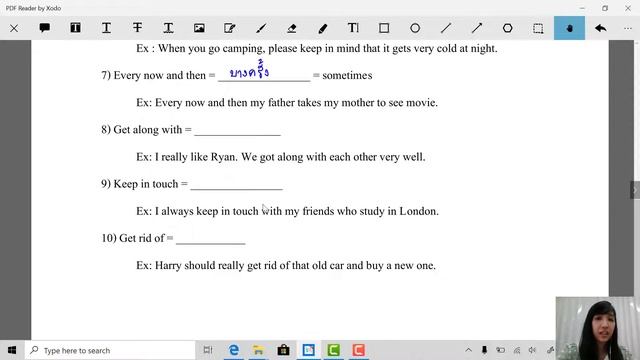Viewport: 640px width, 360px height.
Task: Show hidden system tray icons
Action: point(469,350)
